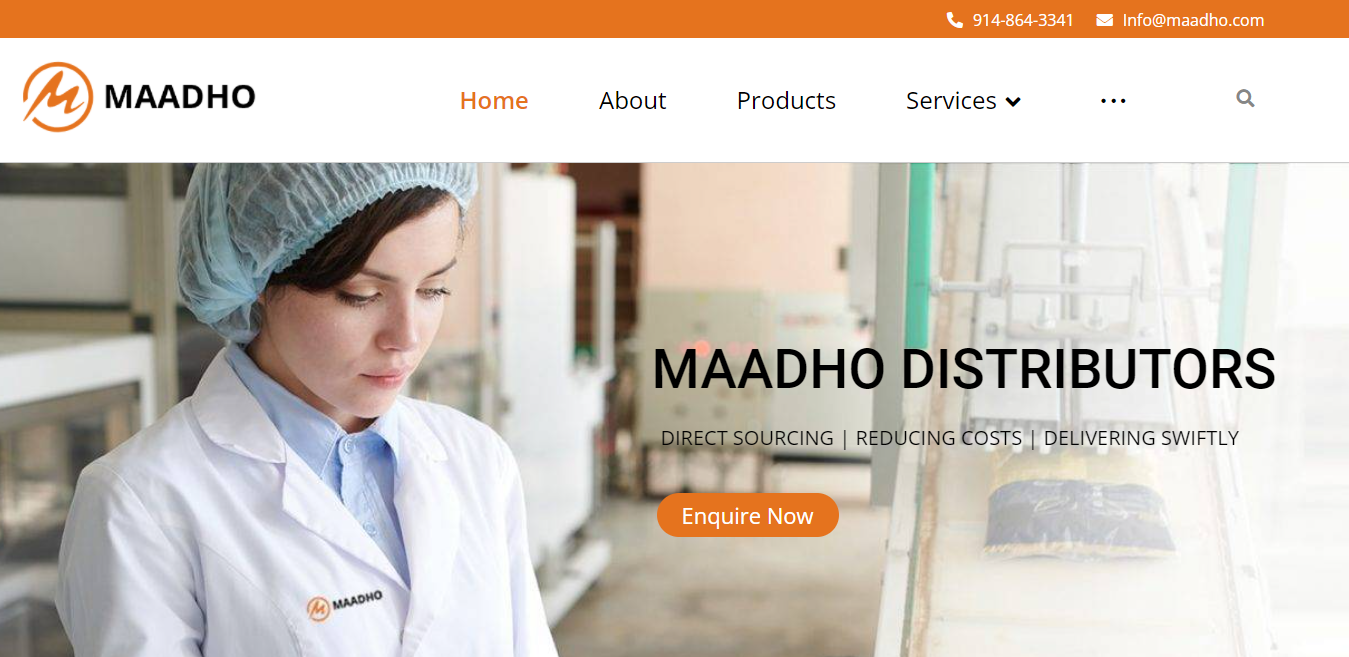Open the Services menu label

[951, 100]
